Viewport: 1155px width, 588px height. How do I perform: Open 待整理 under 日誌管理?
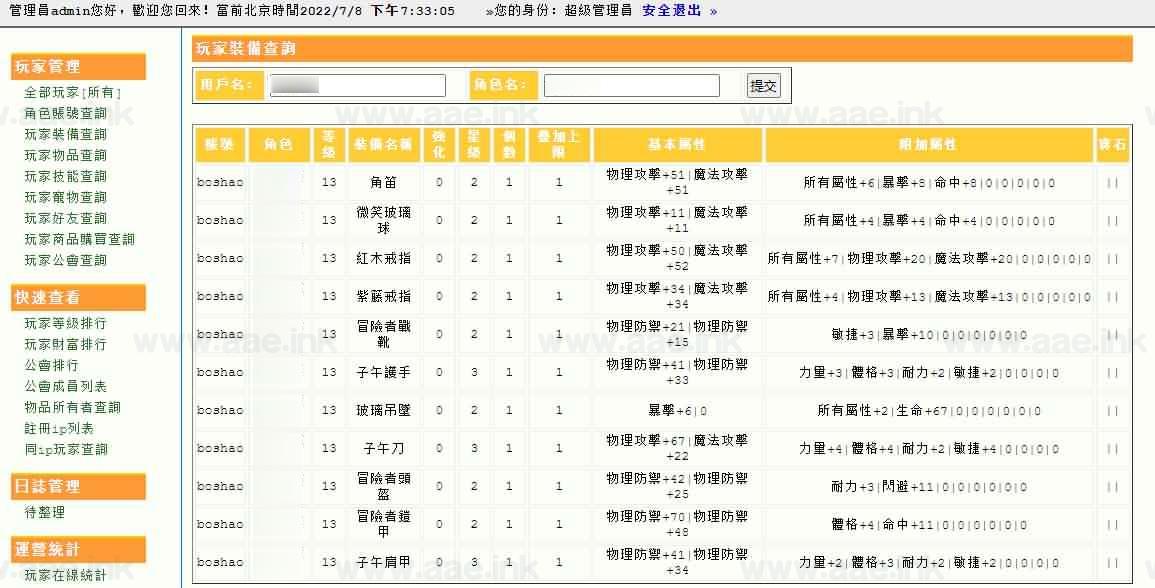[44, 513]
